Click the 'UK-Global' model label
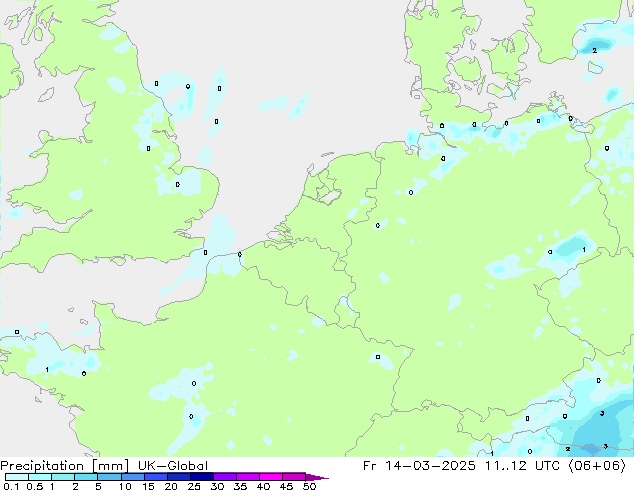 (x=173, y=466)
